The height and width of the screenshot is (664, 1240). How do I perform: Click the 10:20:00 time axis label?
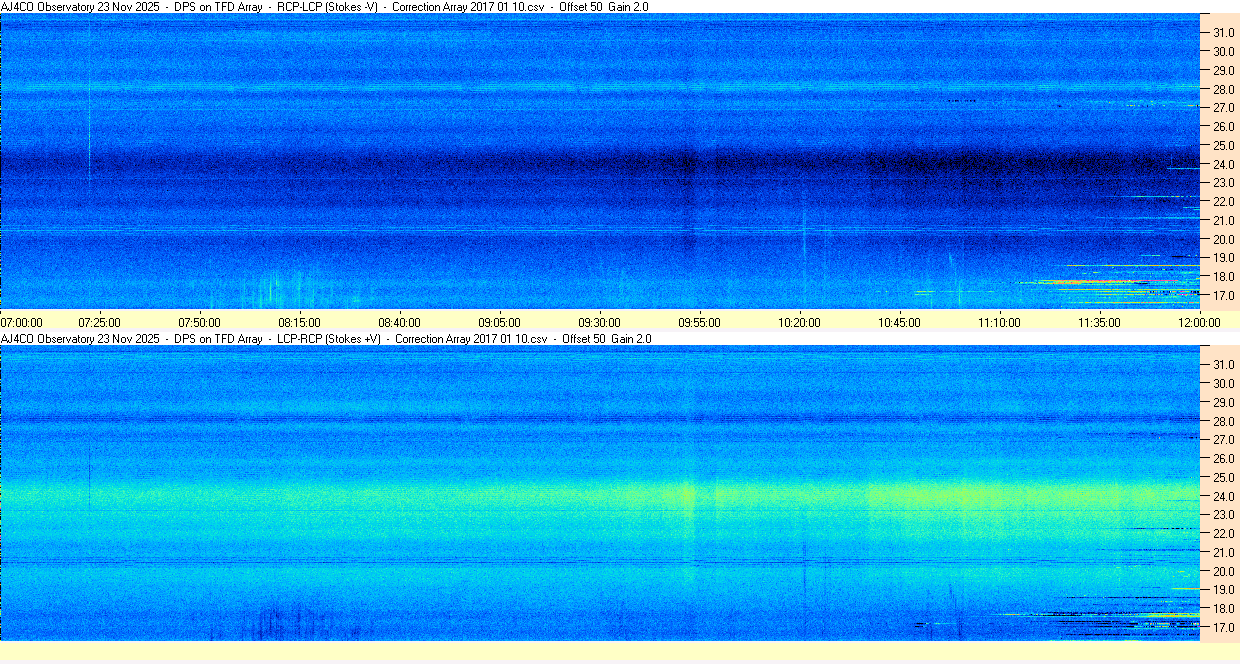[x=799, y=322]
